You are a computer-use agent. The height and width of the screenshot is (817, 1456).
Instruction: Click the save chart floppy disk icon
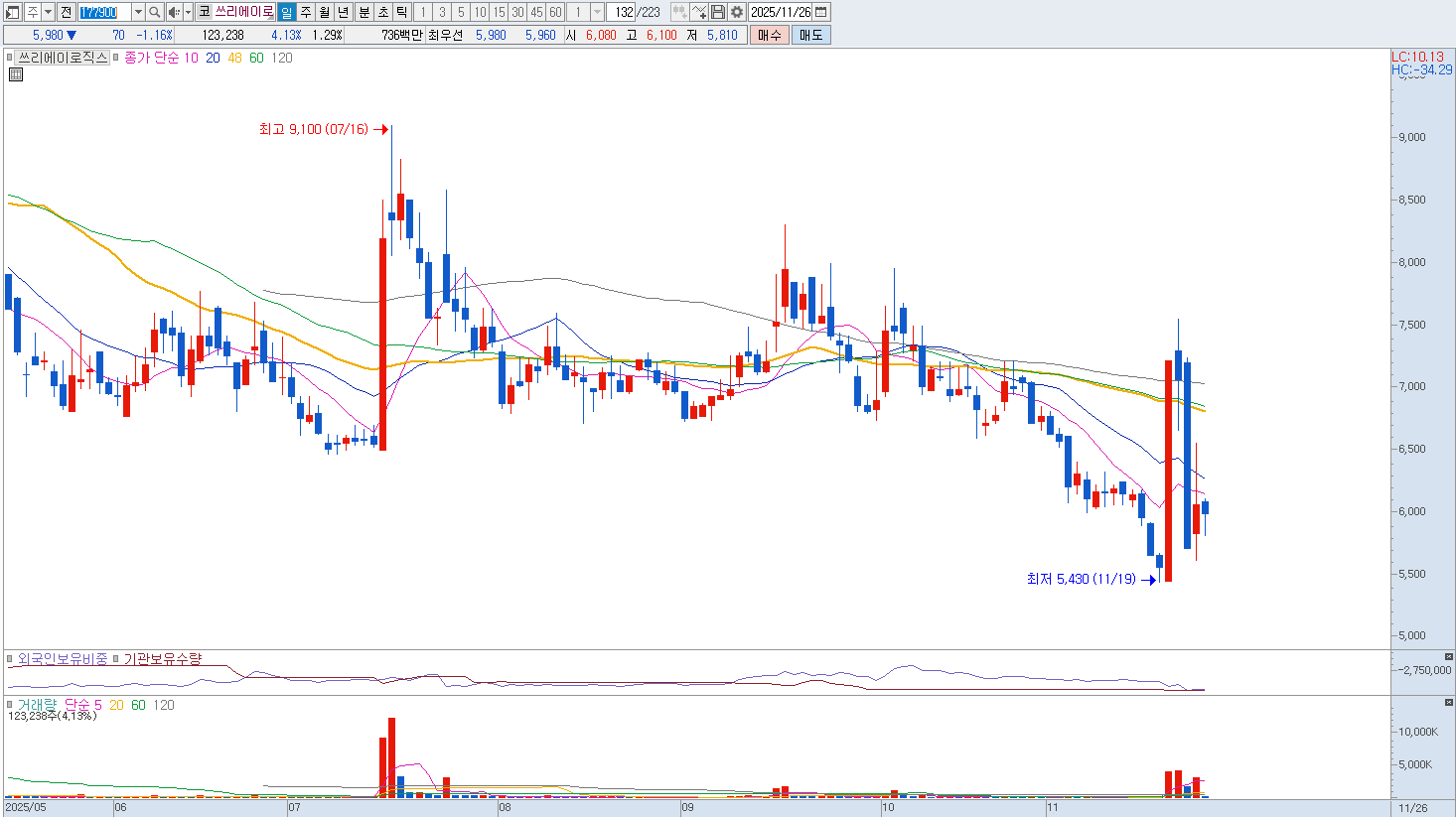718,12
